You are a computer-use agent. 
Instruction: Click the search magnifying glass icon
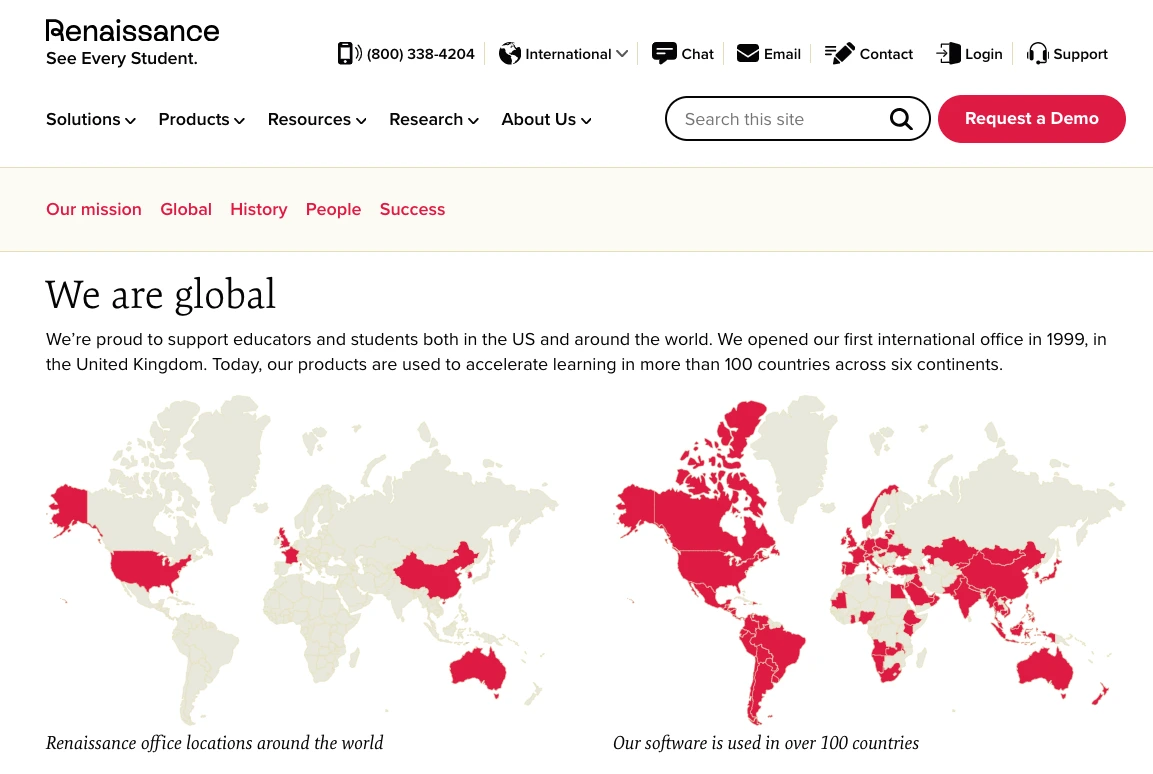[901, 118]
